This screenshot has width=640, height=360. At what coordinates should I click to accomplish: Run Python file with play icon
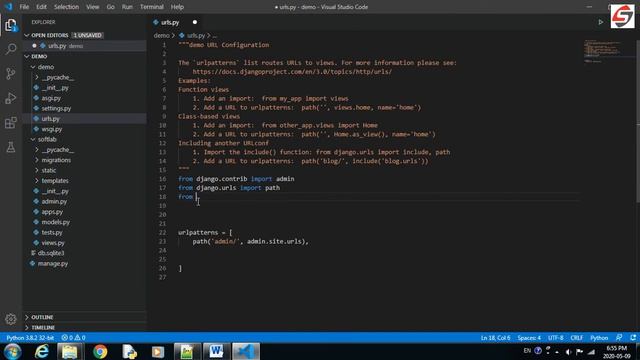click(x=601, y=22)
